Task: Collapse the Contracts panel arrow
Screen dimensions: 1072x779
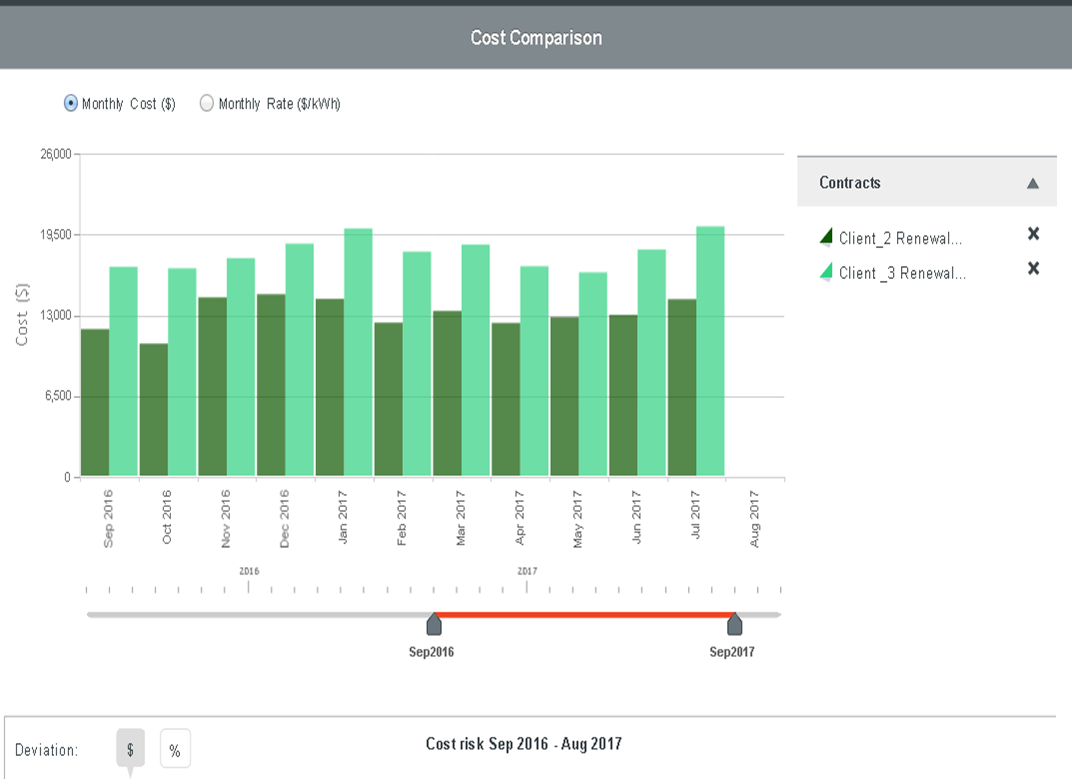Action: (1033, 184)
